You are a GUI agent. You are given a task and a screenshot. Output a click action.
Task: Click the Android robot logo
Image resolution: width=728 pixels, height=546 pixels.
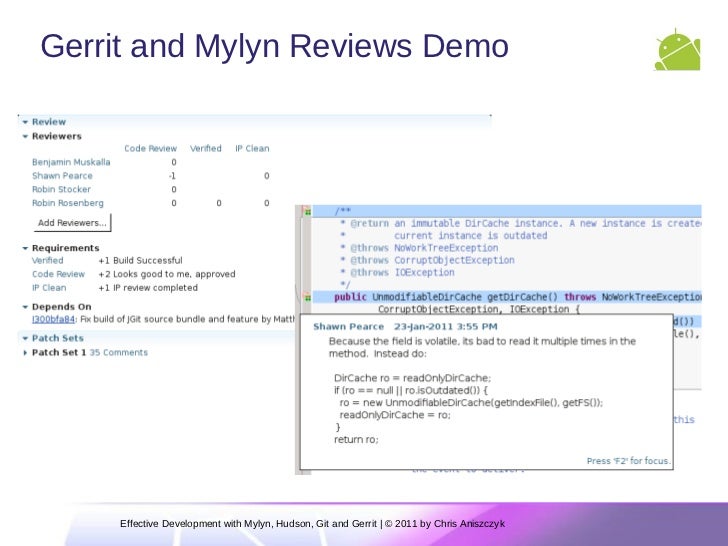tap(677, 50)
